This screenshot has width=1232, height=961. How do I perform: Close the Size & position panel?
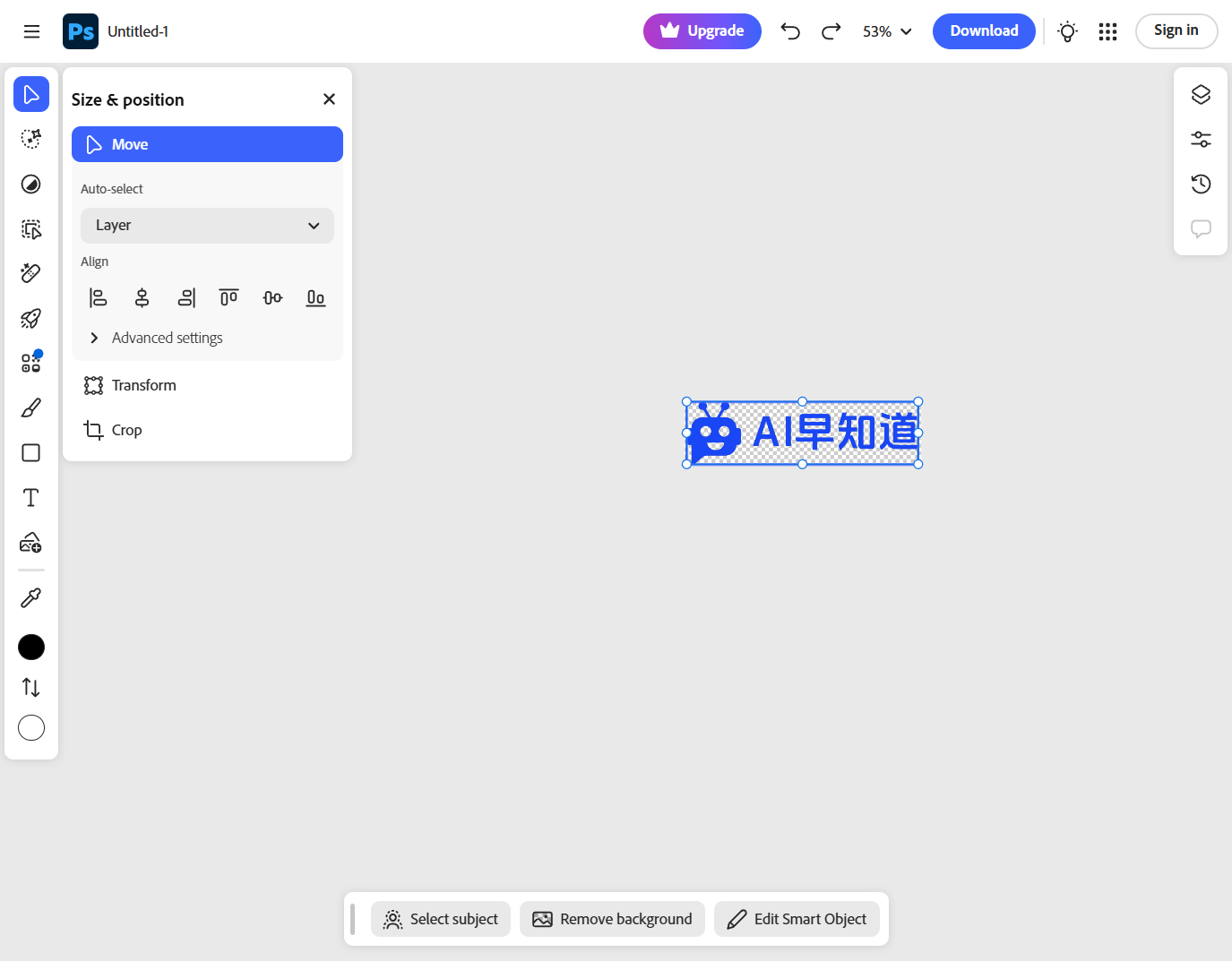point(329,99)
